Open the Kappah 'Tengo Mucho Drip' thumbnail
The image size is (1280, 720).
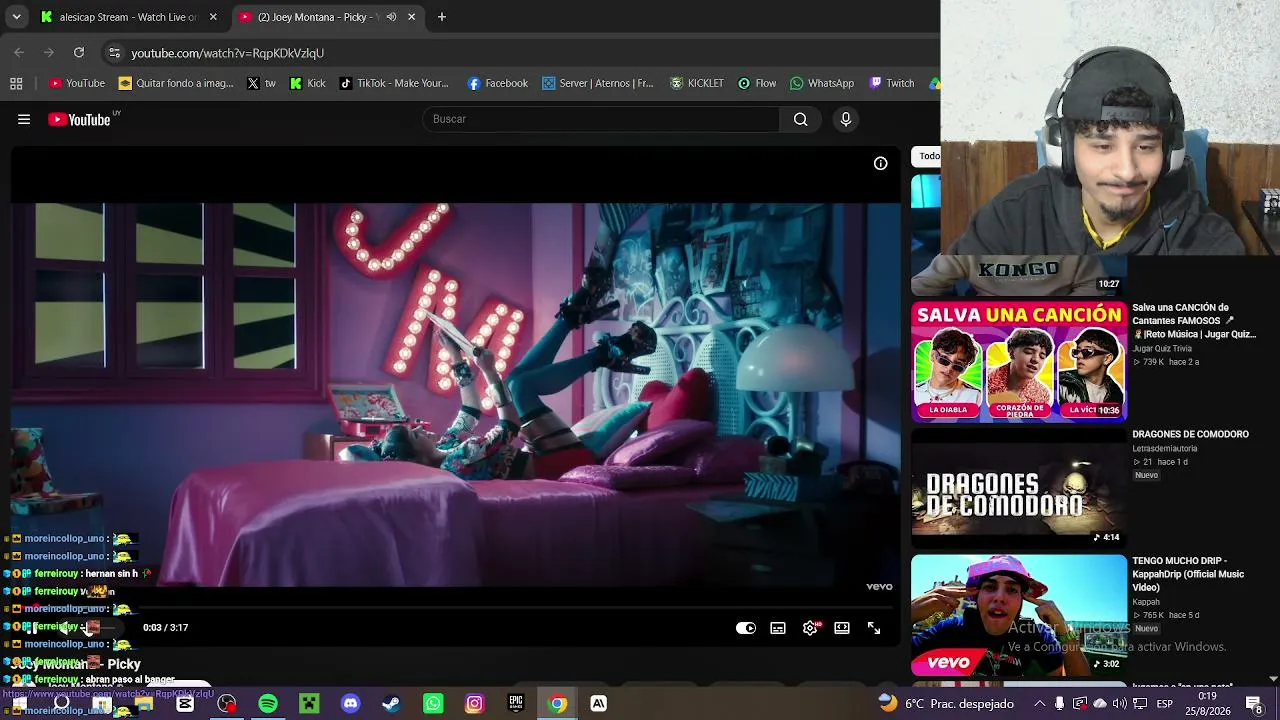coord(1019,615)
